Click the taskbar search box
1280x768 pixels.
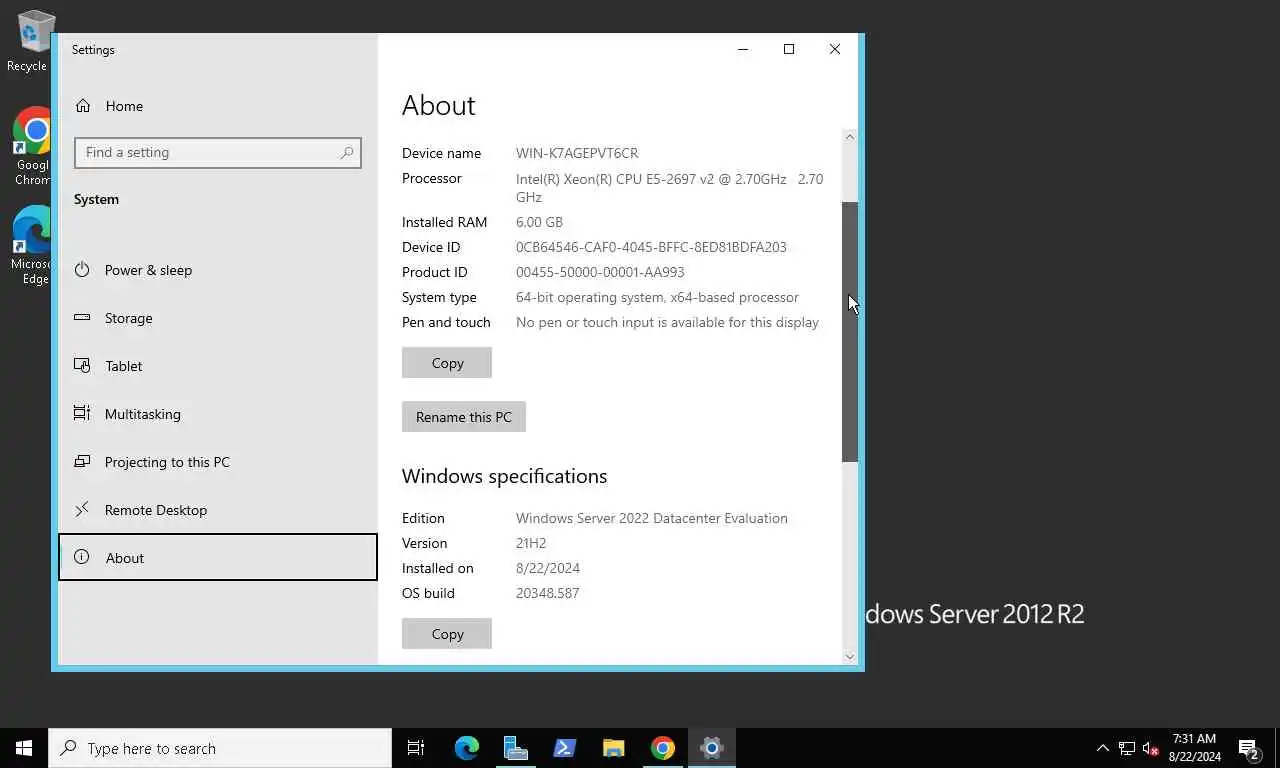(x=220, y=748)
